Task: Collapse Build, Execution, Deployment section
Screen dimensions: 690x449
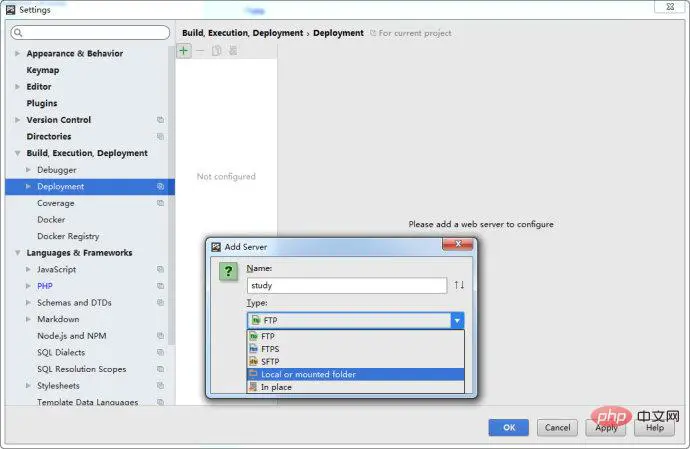Action: coord(17,154)
